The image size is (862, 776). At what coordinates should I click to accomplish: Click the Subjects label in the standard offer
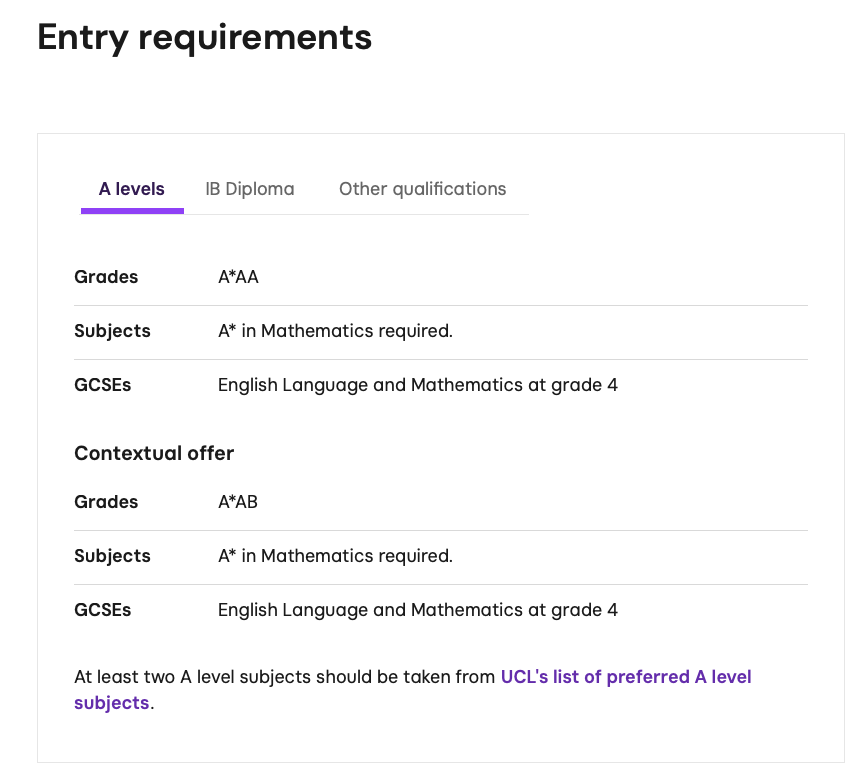click(x=112, y=331)
